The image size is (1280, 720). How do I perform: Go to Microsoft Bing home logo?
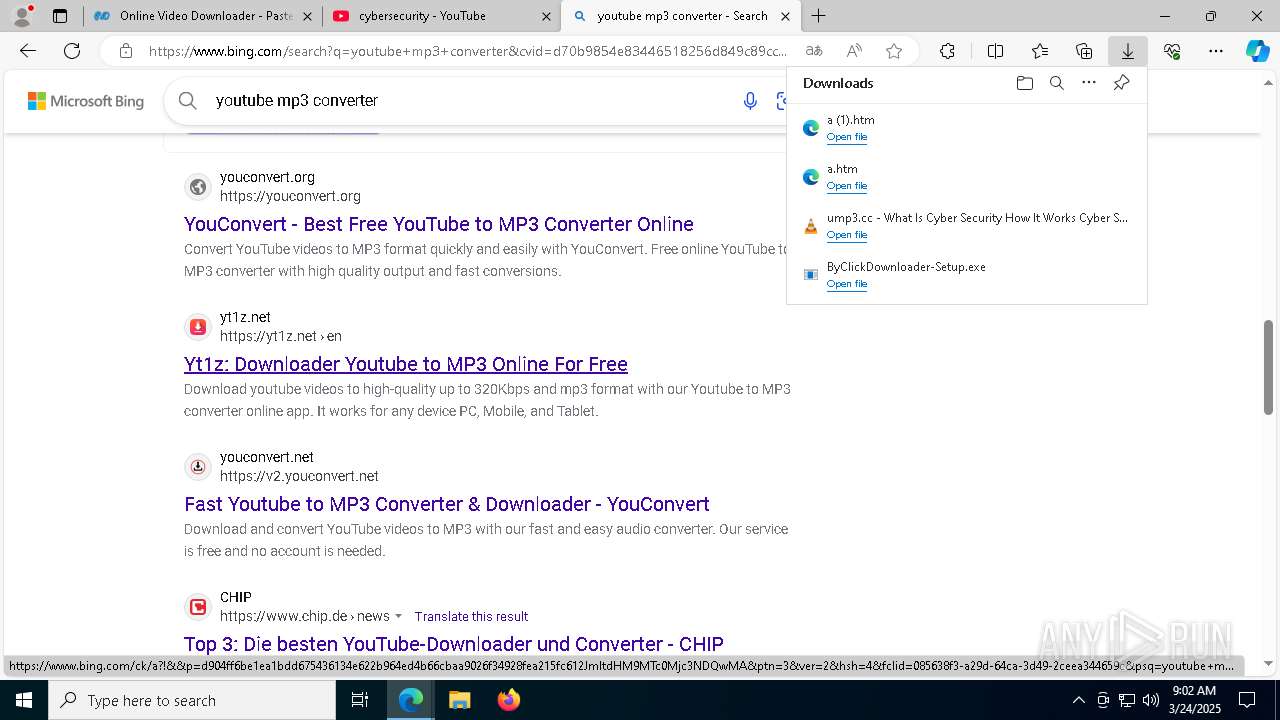click(x=86, y=101)
